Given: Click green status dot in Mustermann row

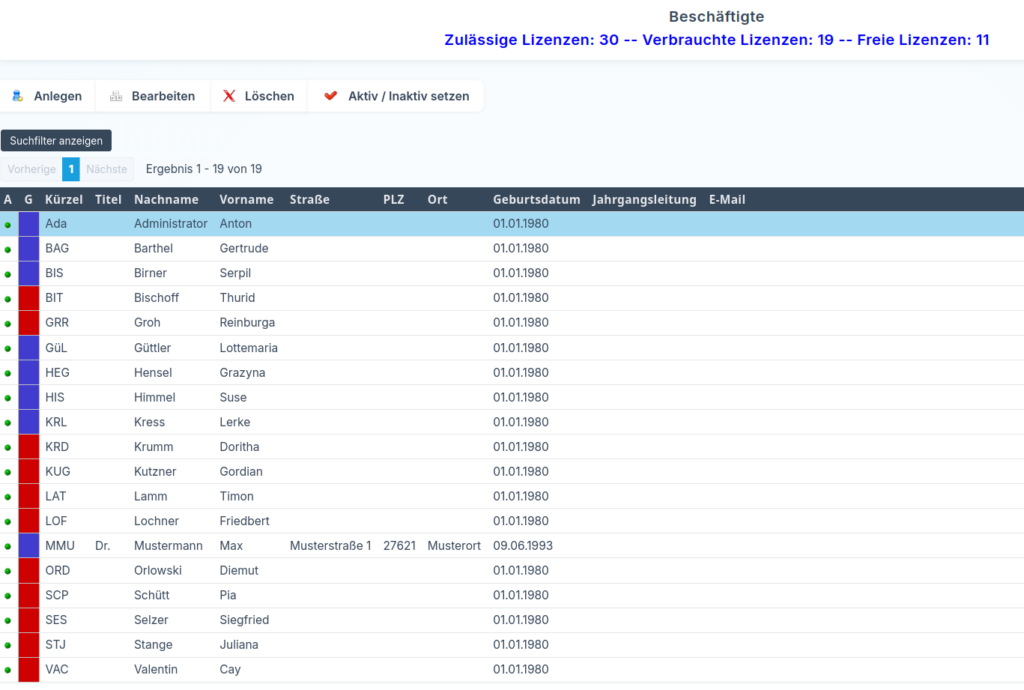Looking at the screenshot, I should 8,547.
